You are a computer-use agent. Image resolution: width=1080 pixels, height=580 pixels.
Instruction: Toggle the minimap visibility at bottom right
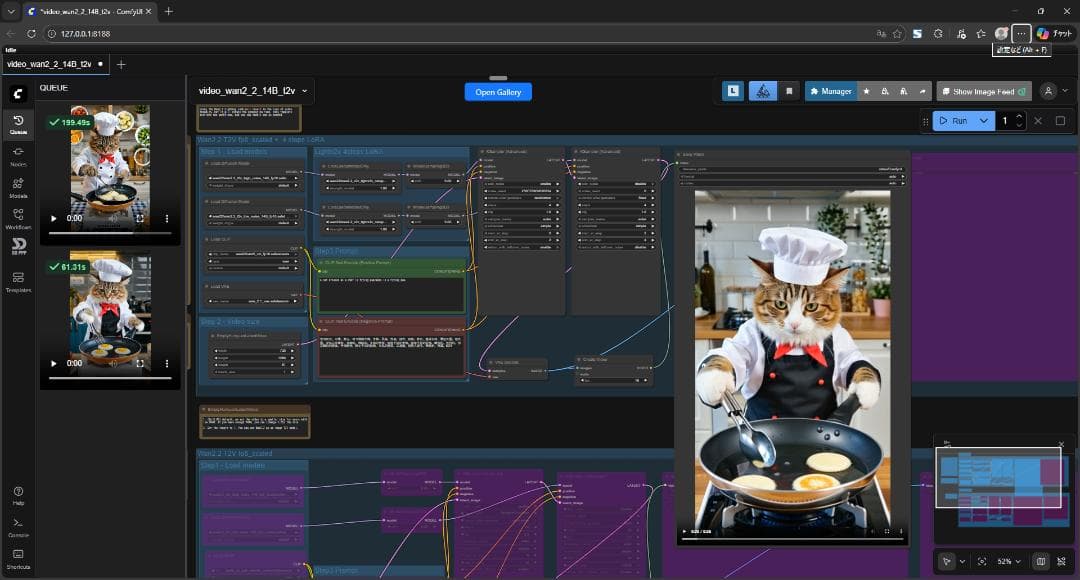pyautogui.click(x=1041, y=561)
